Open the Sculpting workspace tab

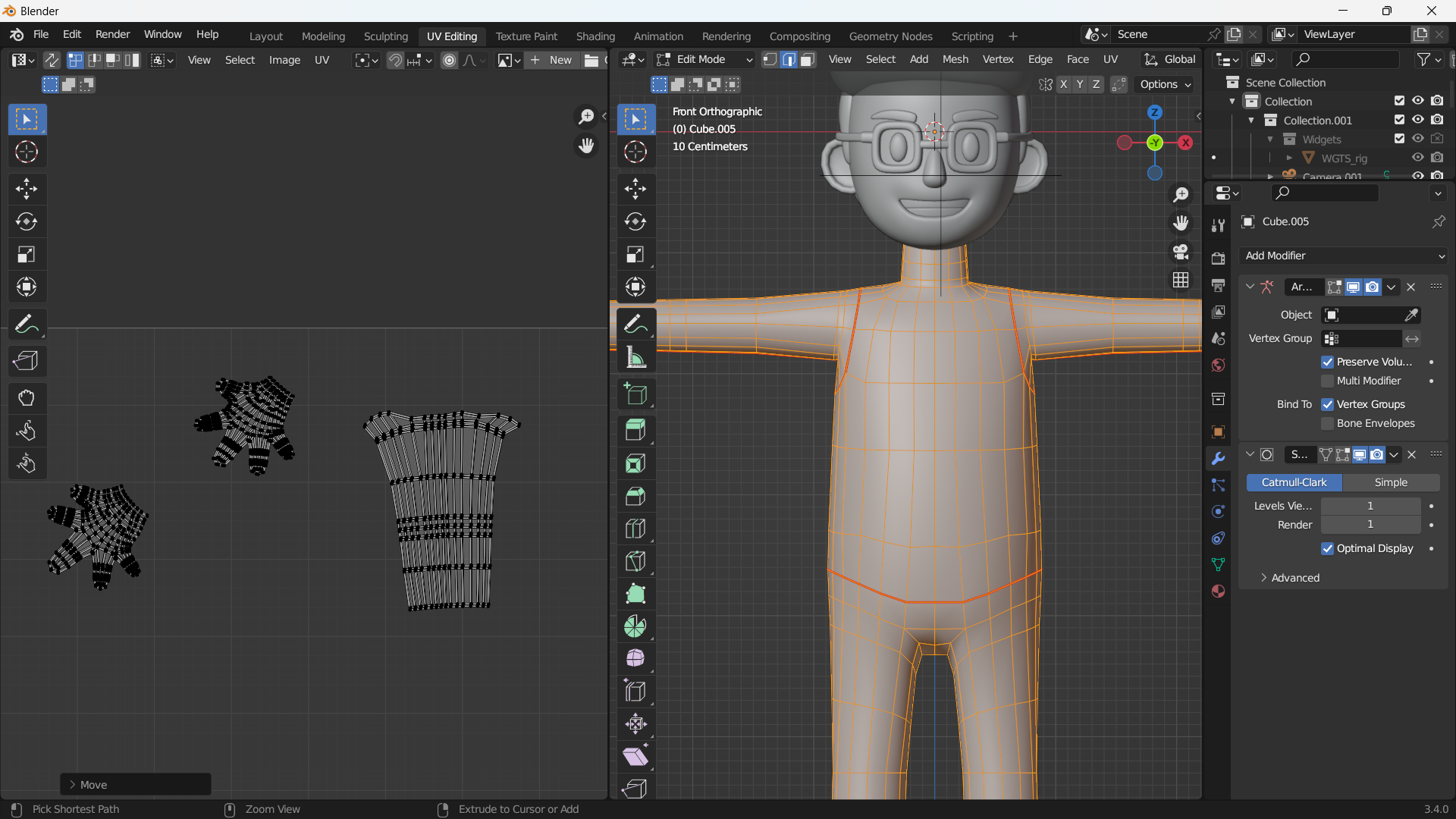tap(385, 36)
